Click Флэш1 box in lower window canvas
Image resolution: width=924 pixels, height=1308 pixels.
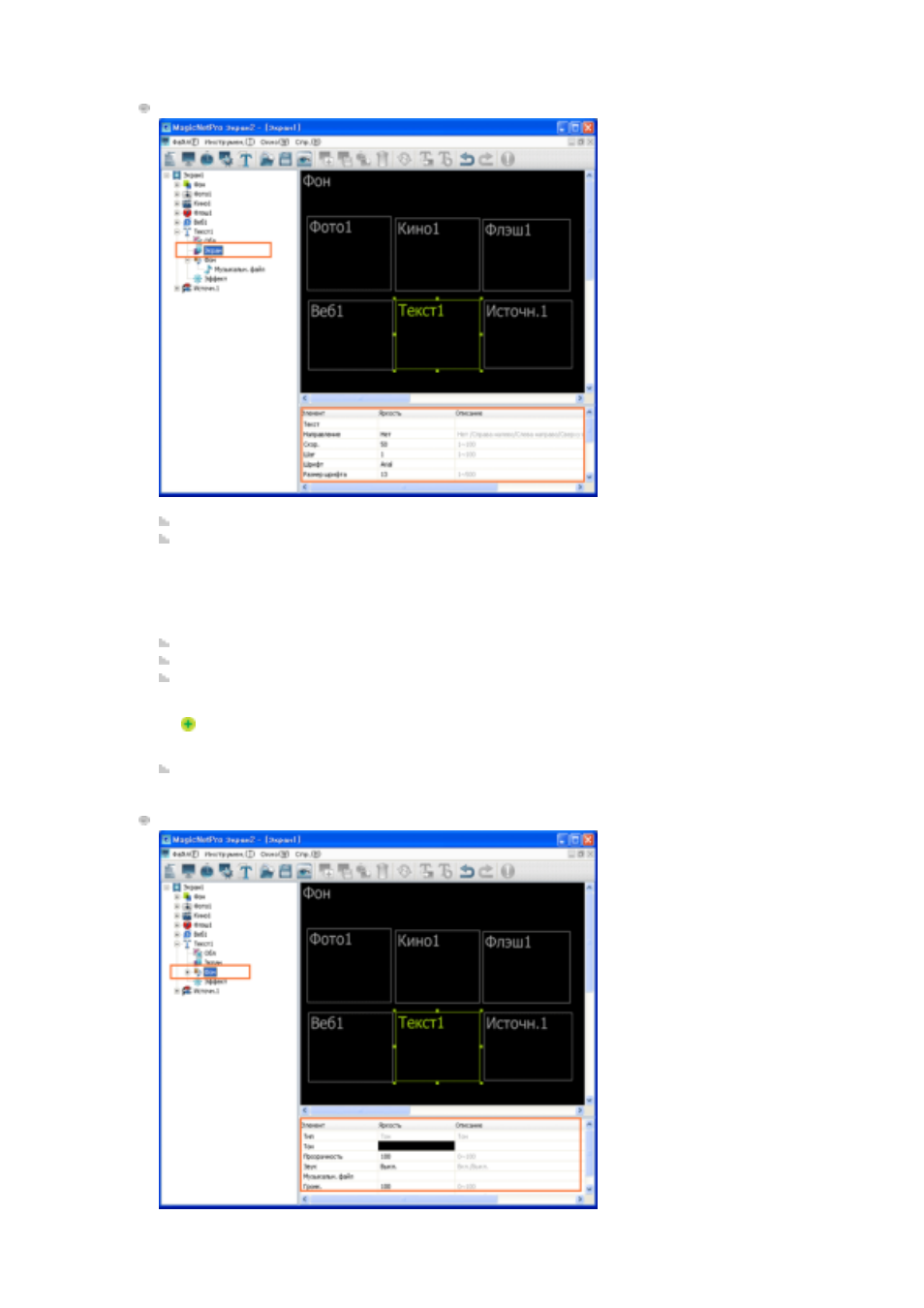[x=526, y=967]
